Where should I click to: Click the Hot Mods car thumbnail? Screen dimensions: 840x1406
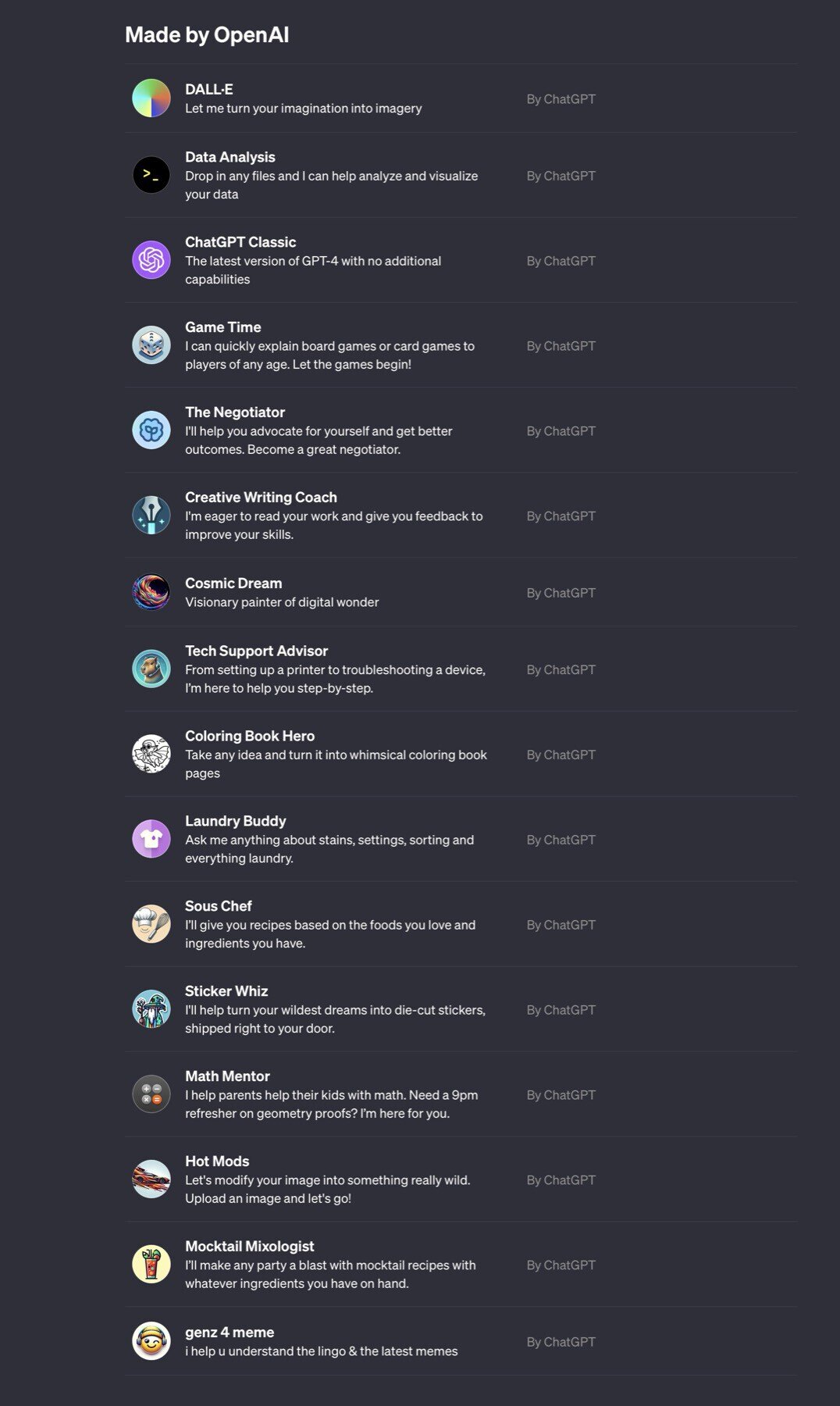point(151,1179)
